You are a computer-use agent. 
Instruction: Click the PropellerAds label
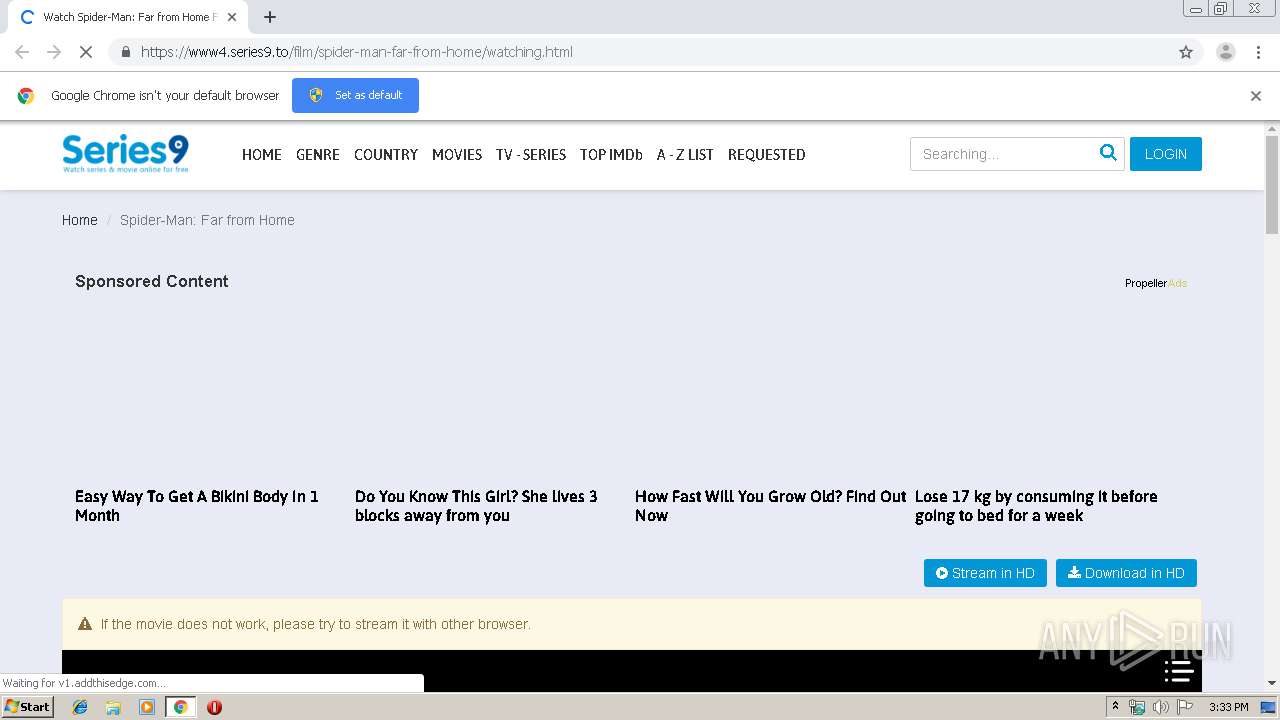[x=1156, y=283]
